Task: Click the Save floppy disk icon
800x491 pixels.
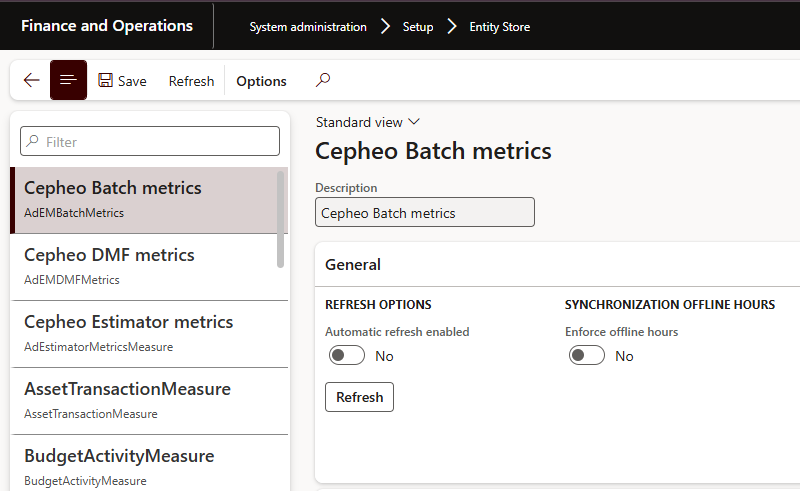Action: pos(106,81)
